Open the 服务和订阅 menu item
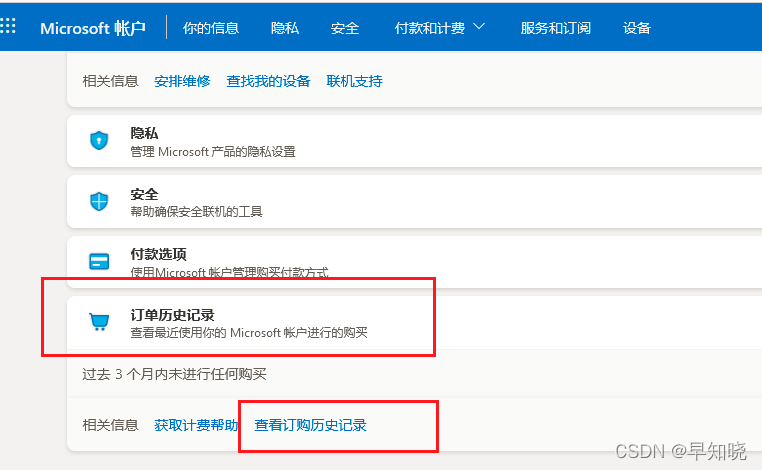 coord(555,28)
